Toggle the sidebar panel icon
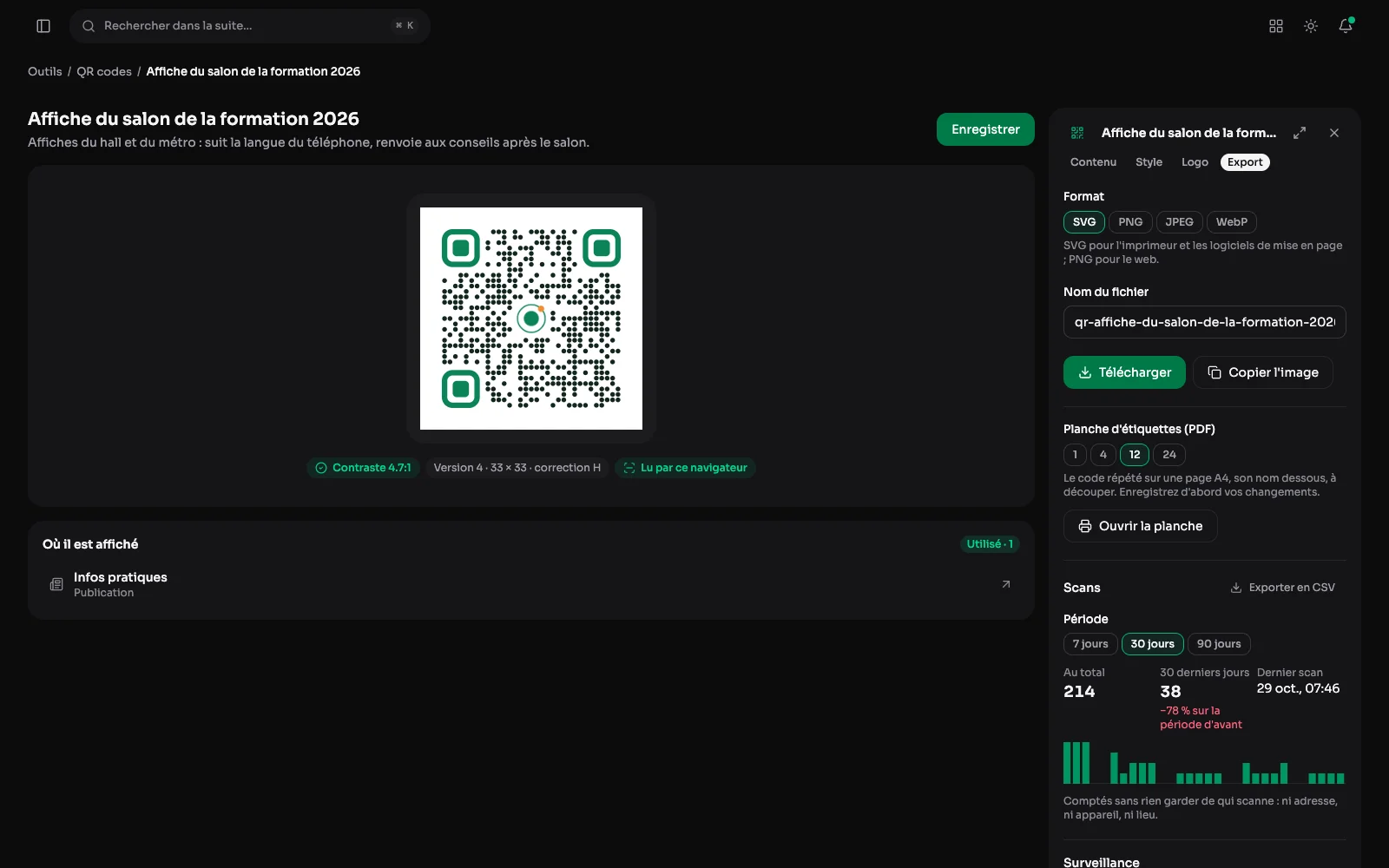Screen dimensions: 1389x868 [43, 26]
